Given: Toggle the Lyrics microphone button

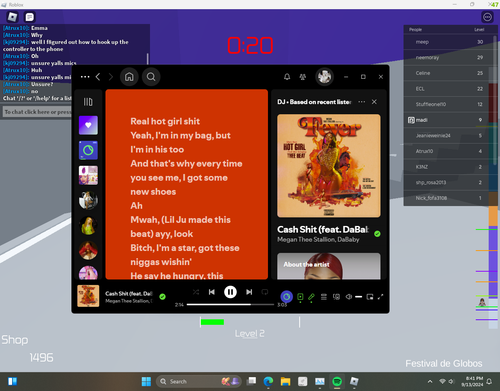Looking at the screenshot, I should tap(311, 296).
